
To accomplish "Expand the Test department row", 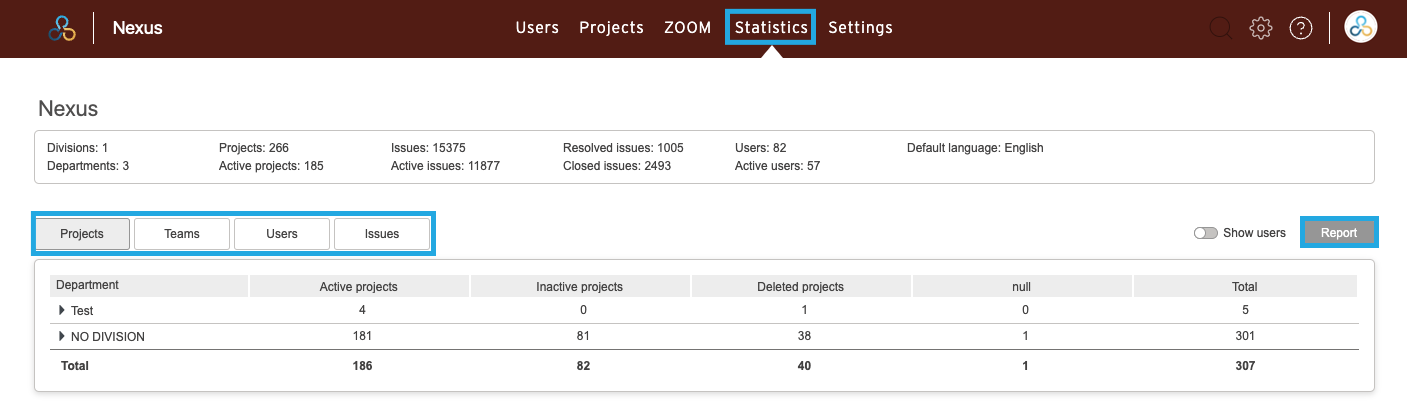I will point(62,311).
